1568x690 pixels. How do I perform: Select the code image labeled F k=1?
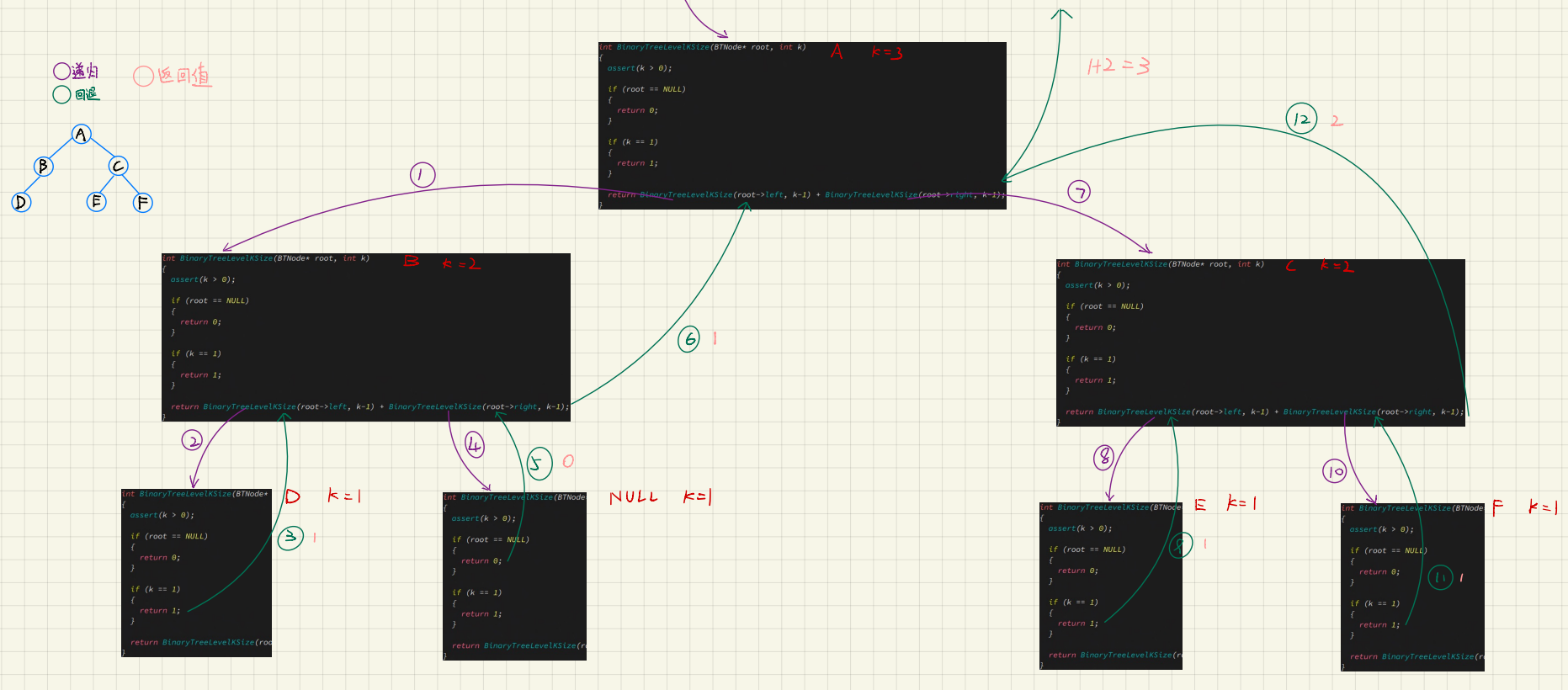coord(1412,587)
